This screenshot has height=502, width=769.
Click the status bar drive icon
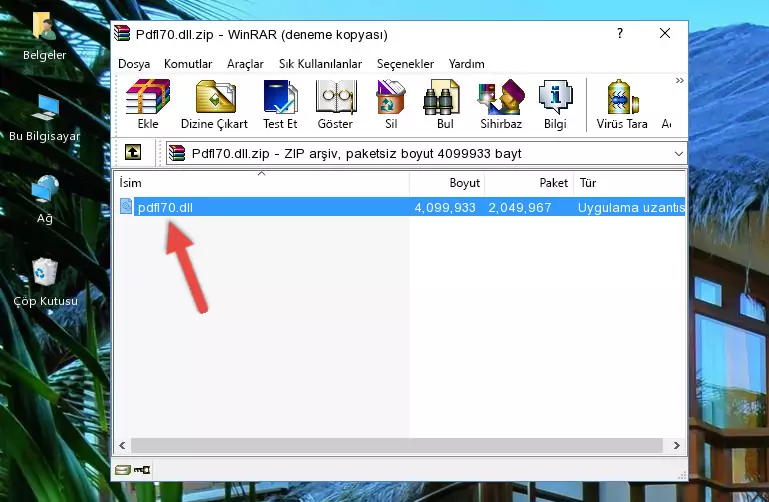[123, 470]
